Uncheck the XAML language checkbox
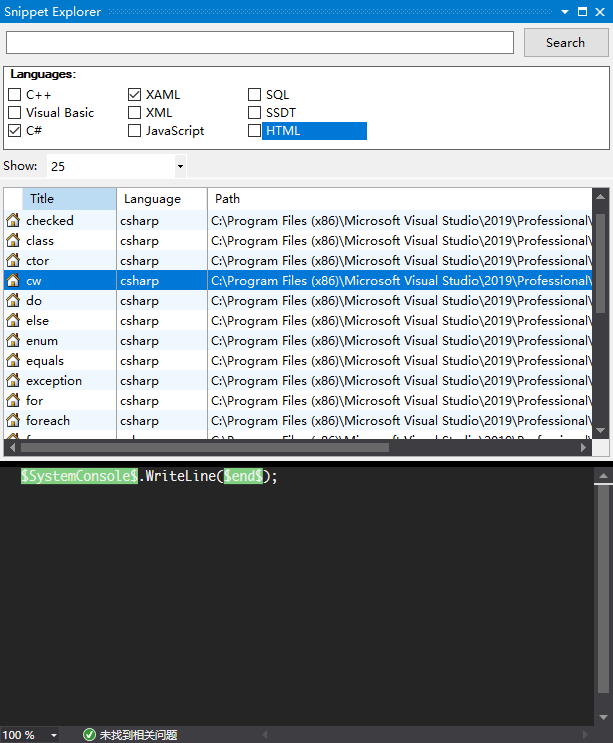 (x=134, y=95)
